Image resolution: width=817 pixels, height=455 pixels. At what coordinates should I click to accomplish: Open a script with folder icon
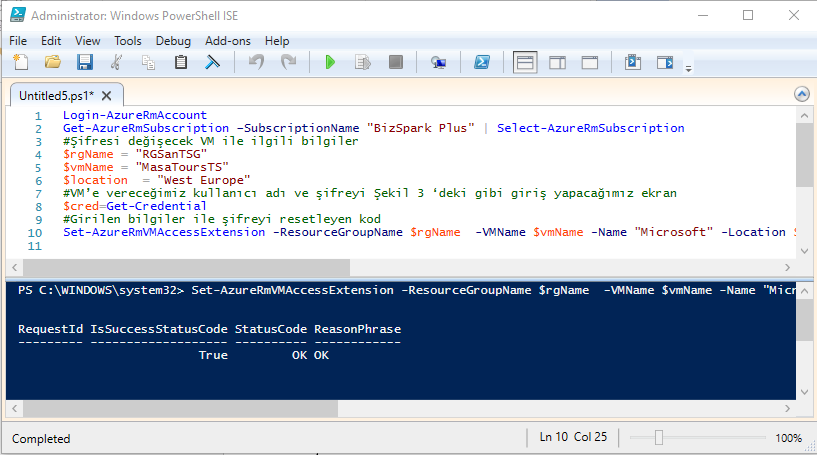53,63
